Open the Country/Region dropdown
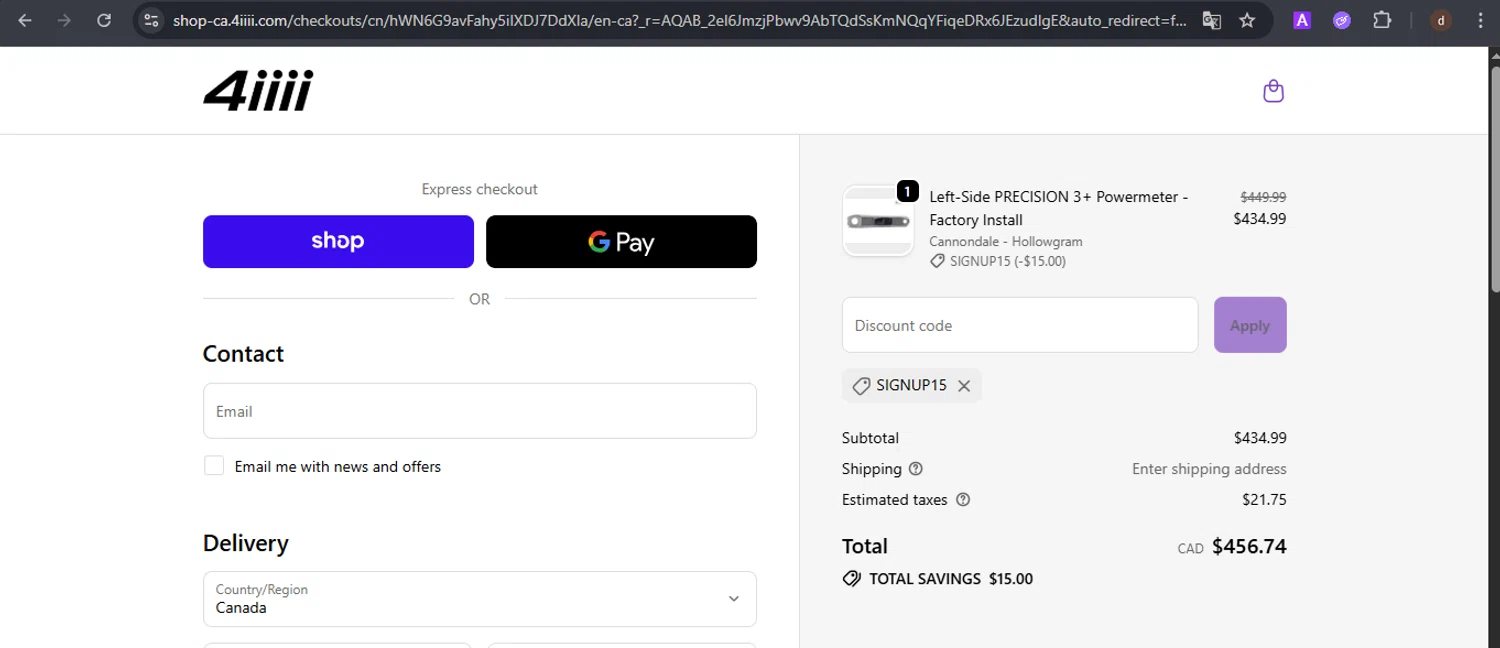 [x=480, y=599]
